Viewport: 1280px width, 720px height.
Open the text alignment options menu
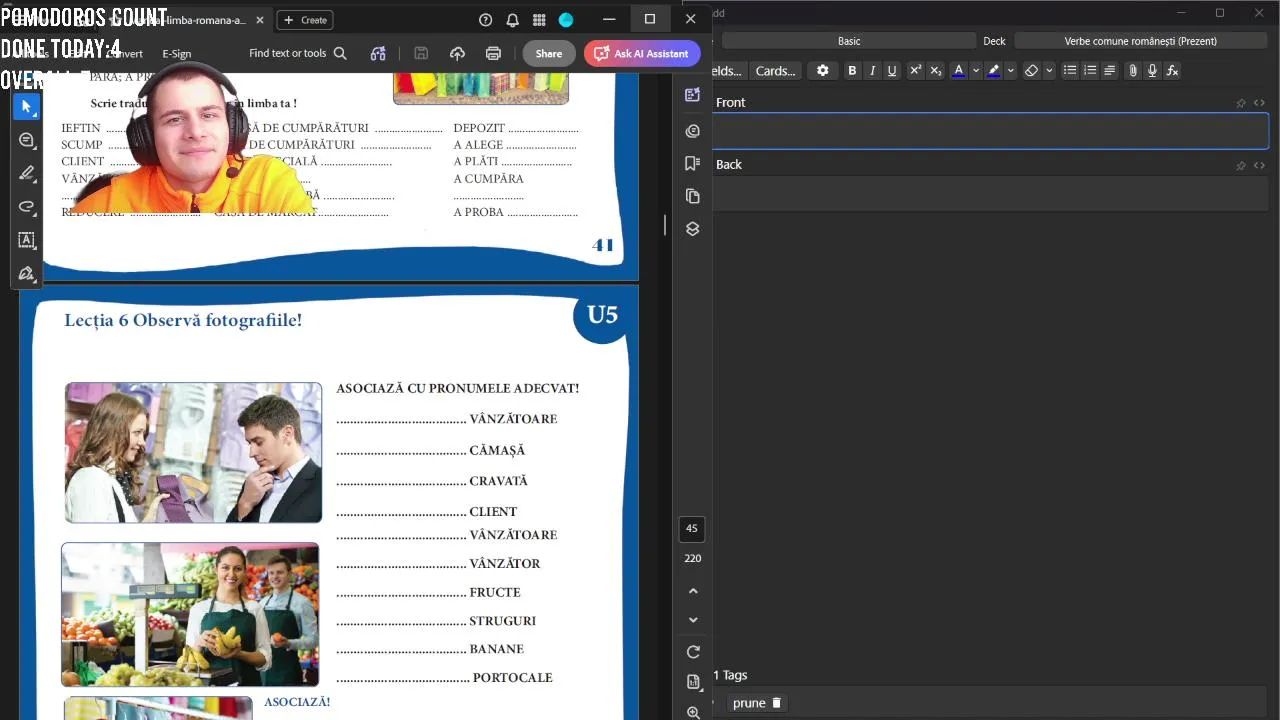(1109, 71)
